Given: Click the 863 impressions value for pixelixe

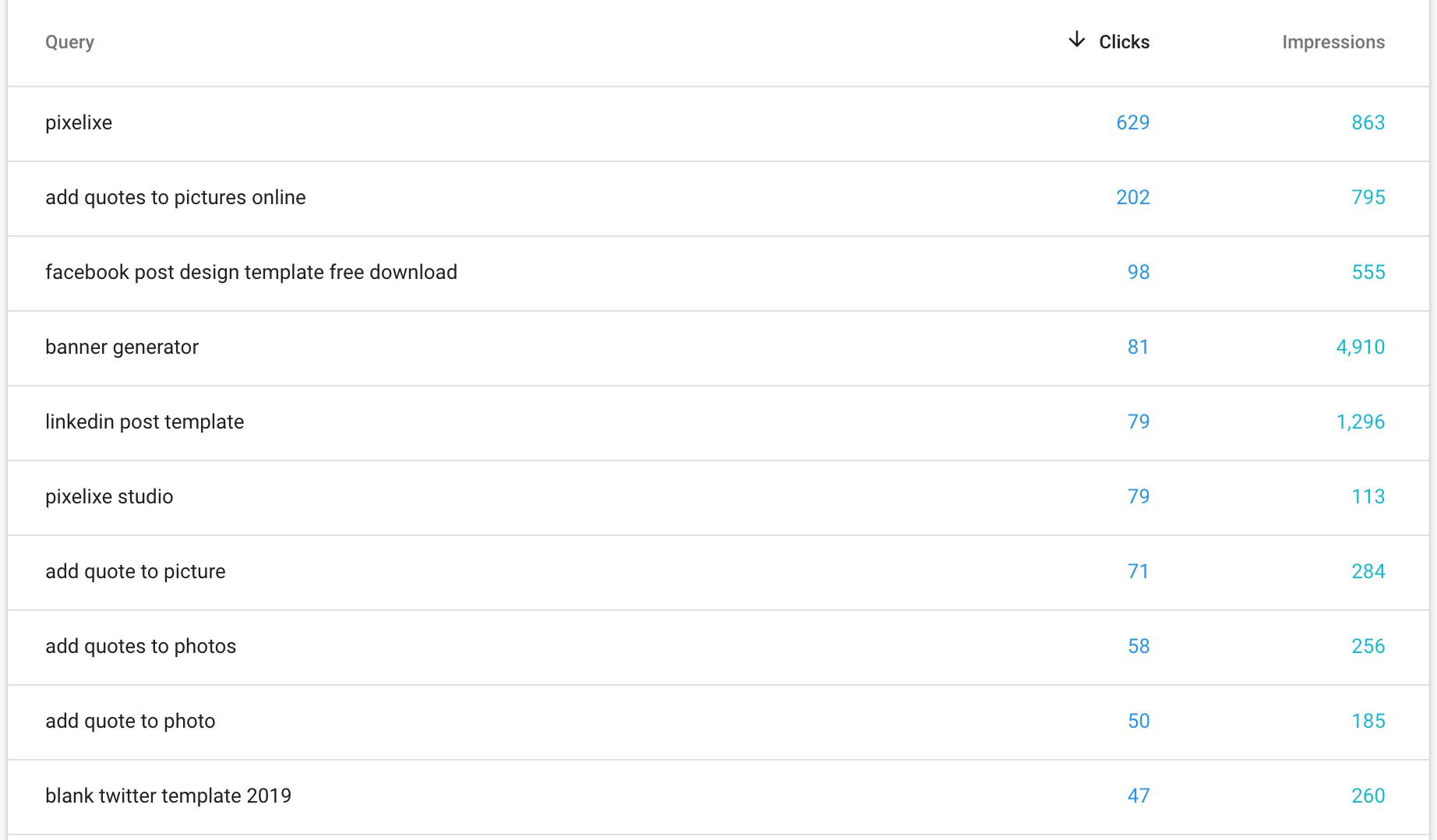Looking at the screenshot, I should [x=1368, y=122].
